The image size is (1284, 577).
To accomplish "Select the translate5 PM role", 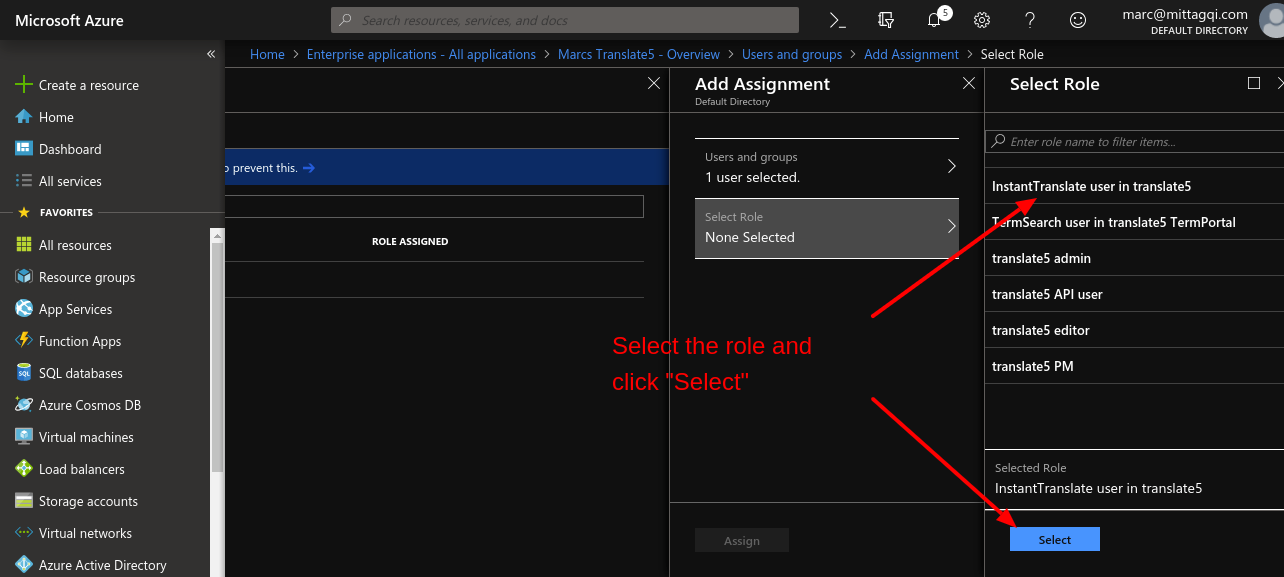I will tap(1134, 366).
